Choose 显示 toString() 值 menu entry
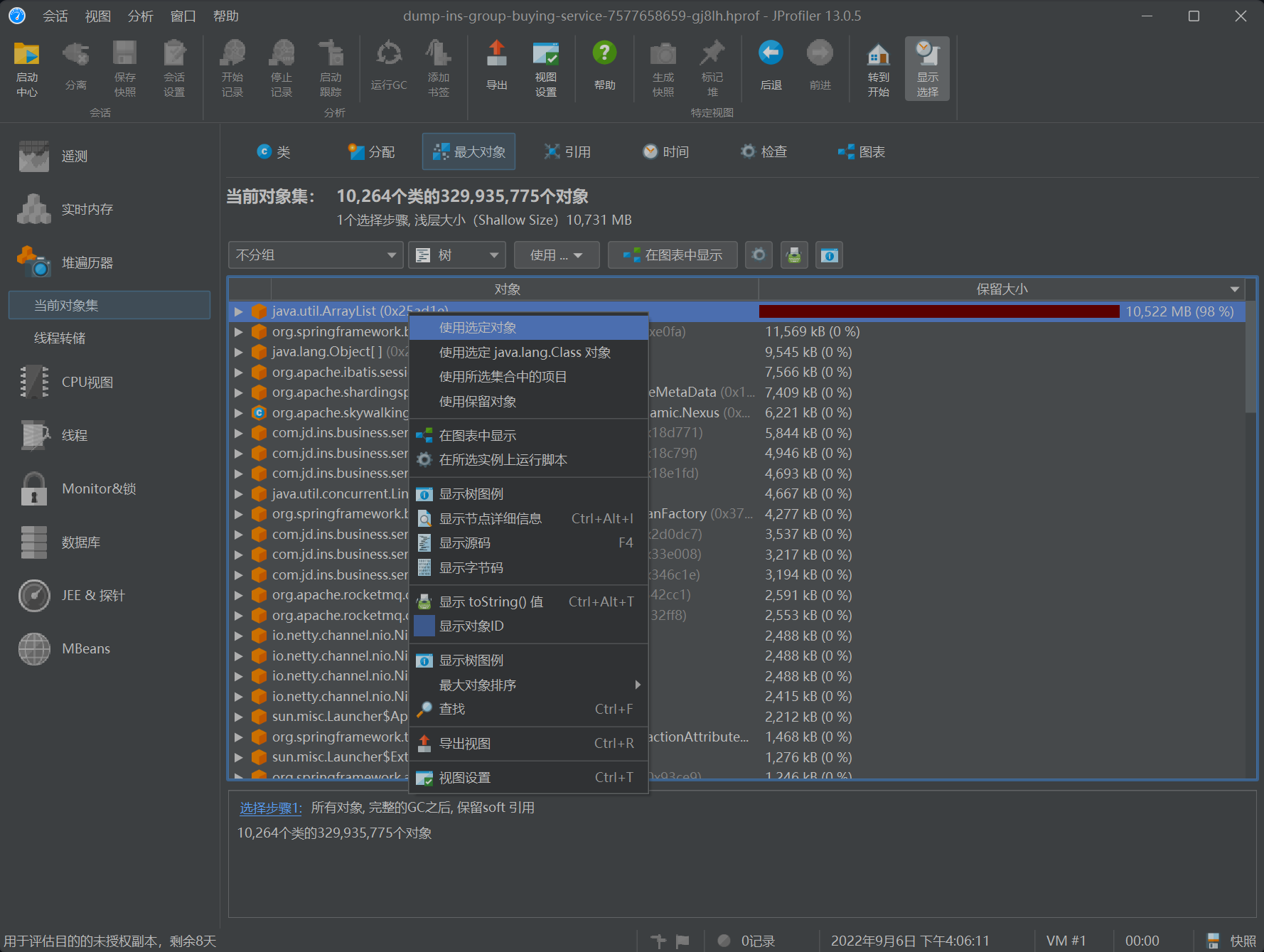Image resolution: width=1264 pixels, height=952 pixels. 528,601
